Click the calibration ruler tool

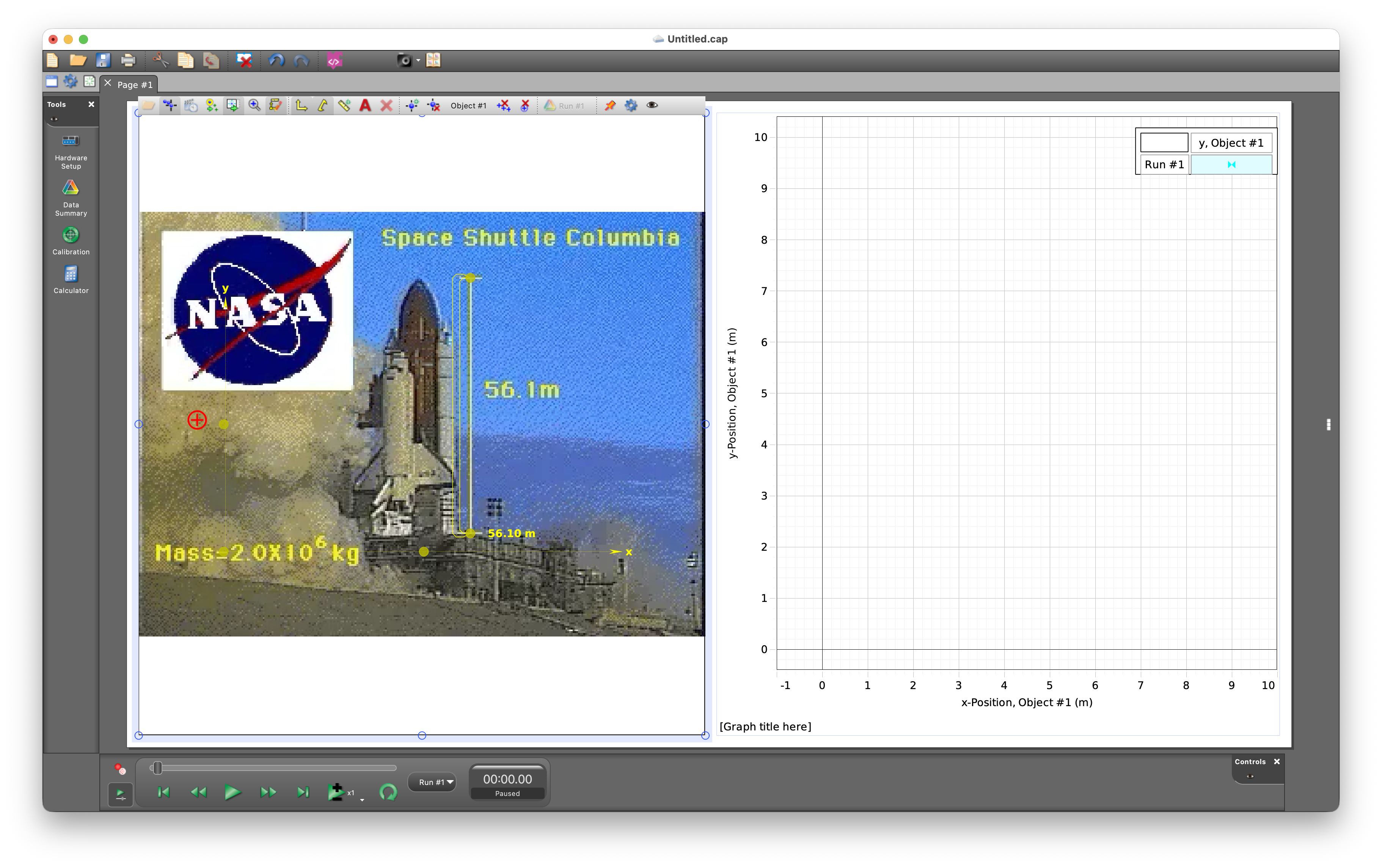[344, 105]
